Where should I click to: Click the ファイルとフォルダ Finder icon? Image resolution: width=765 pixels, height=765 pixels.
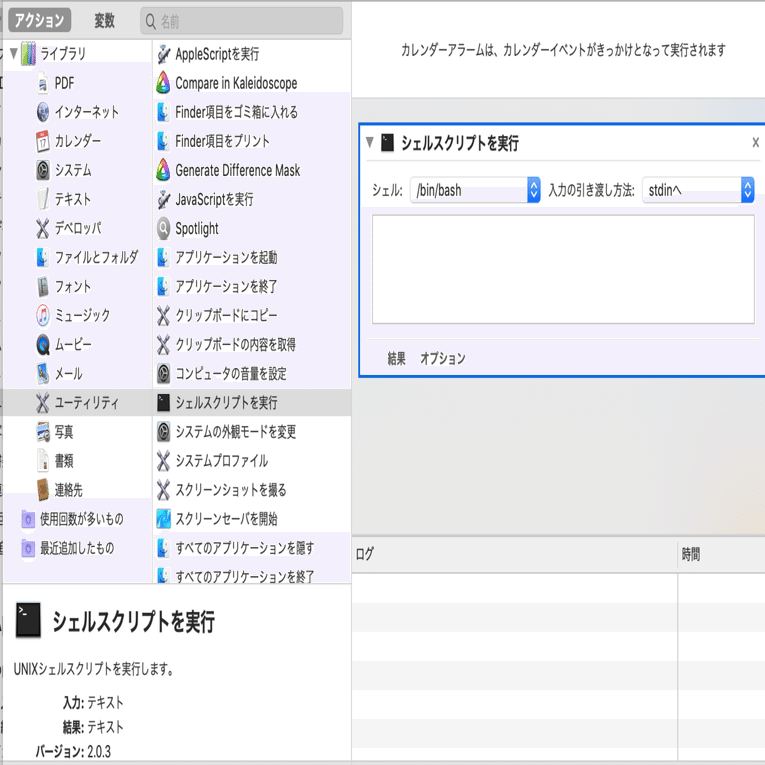point(42,257)
